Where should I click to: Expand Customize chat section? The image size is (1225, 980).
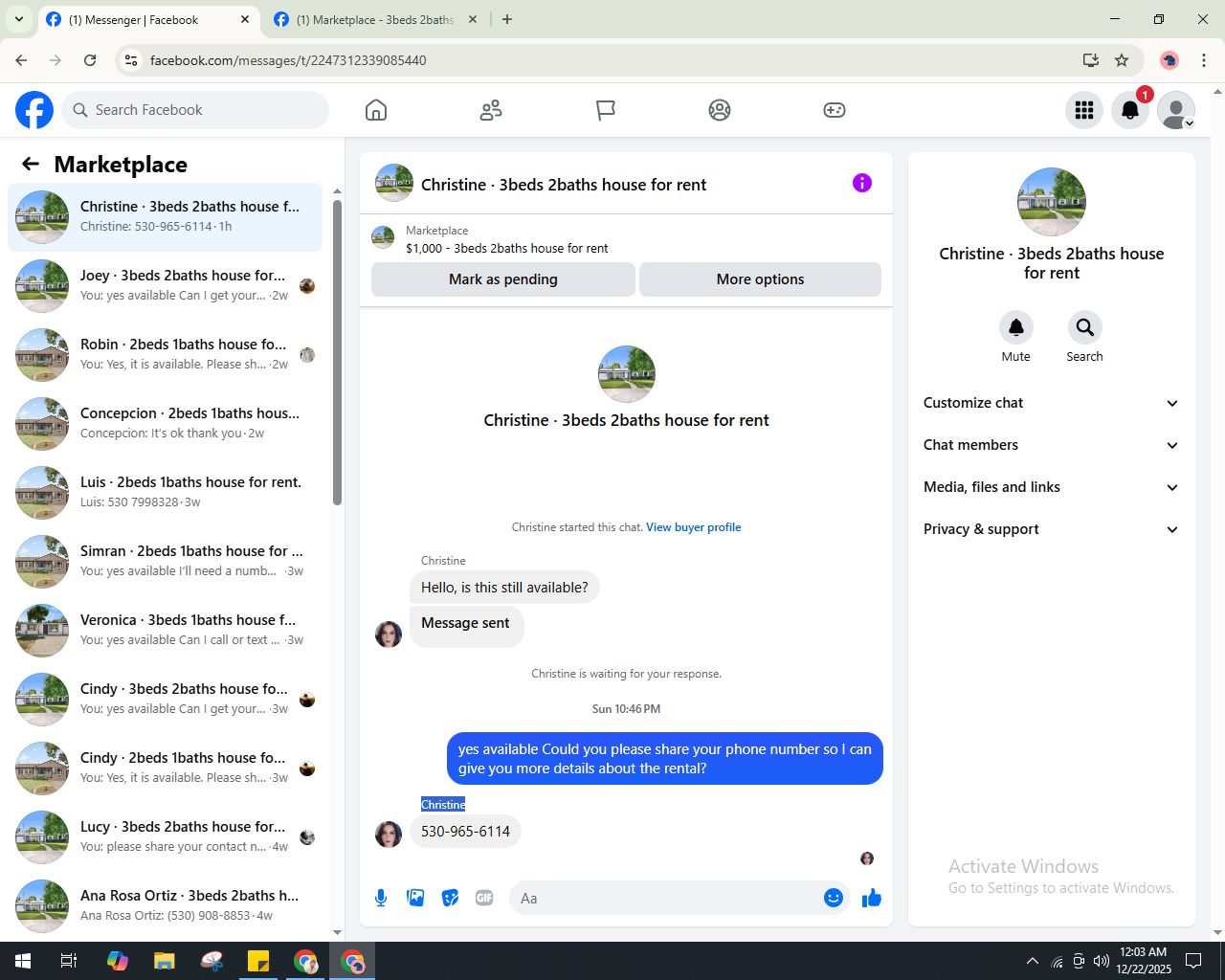pos(1051,403)
